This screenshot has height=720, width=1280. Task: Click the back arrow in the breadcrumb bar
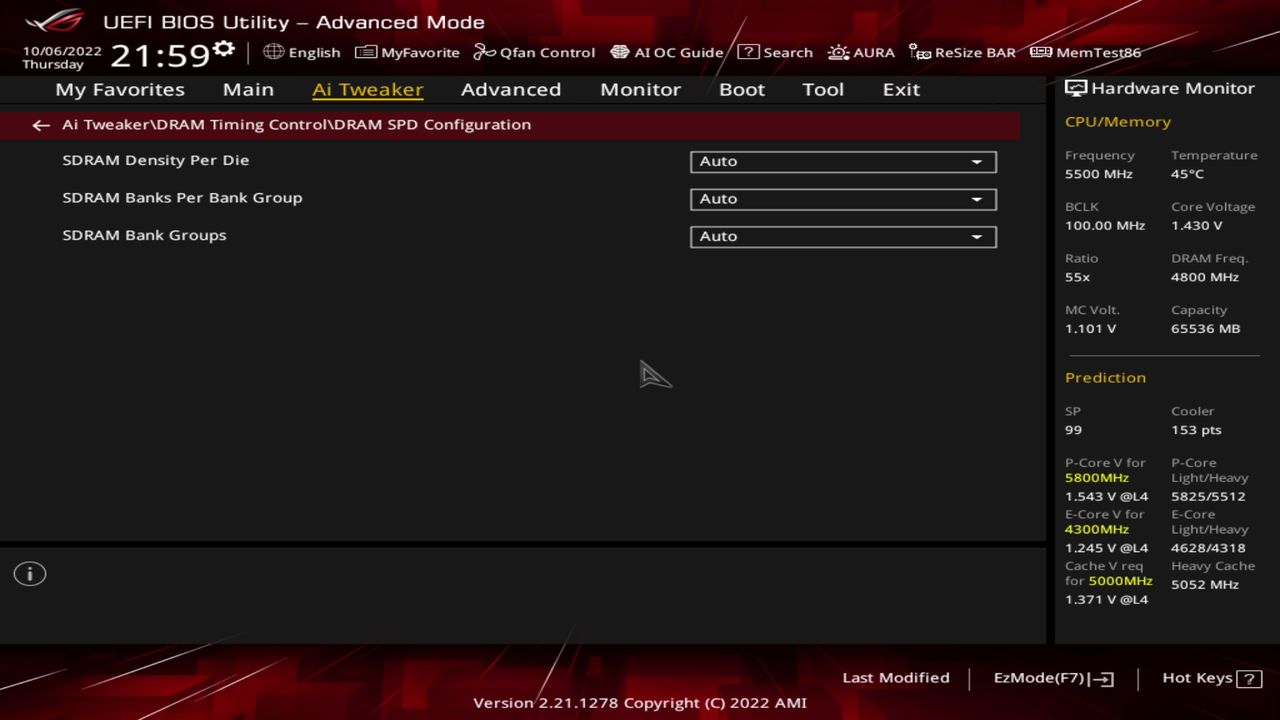[x=40, y=125]
